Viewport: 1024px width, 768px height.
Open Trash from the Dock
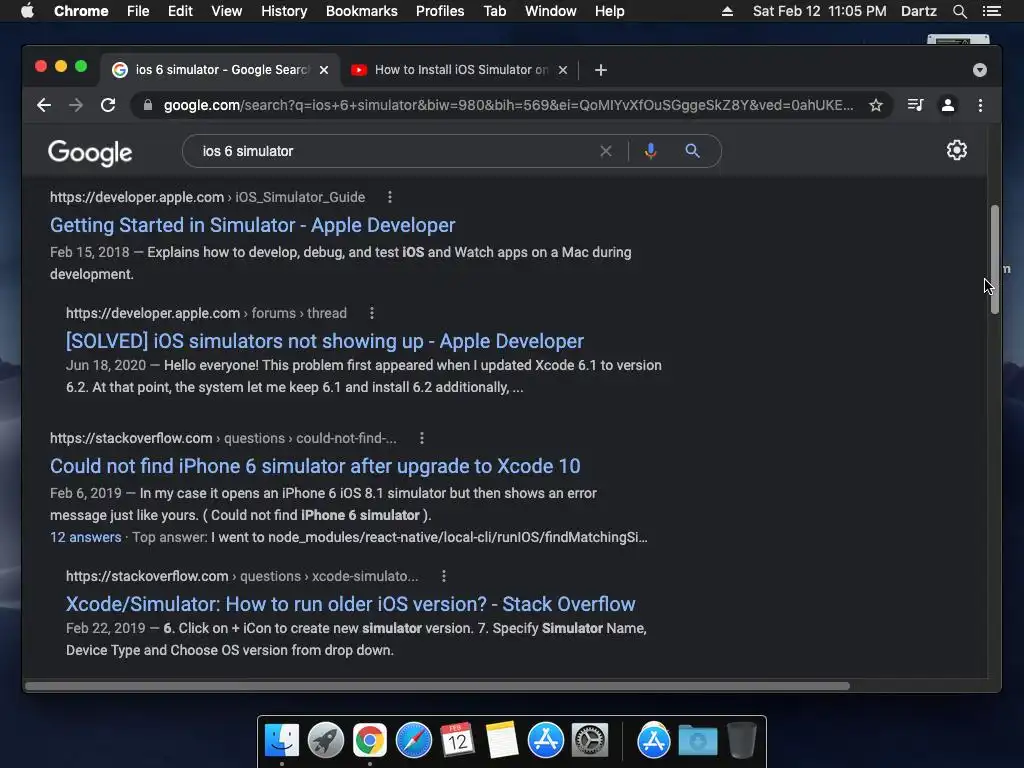pos(742,741)
